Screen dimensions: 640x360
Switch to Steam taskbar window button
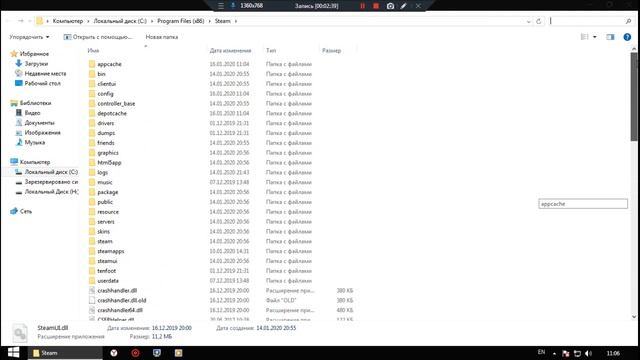[x=64, y=353]
